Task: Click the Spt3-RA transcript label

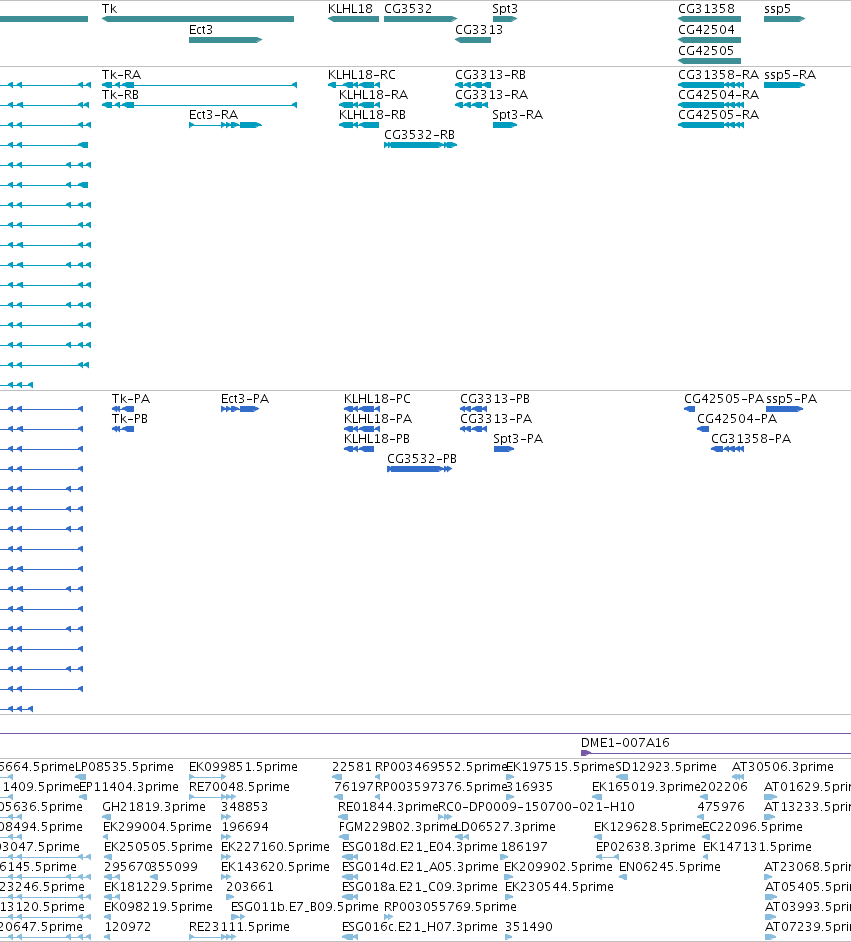Action: (x=518, y=114)
